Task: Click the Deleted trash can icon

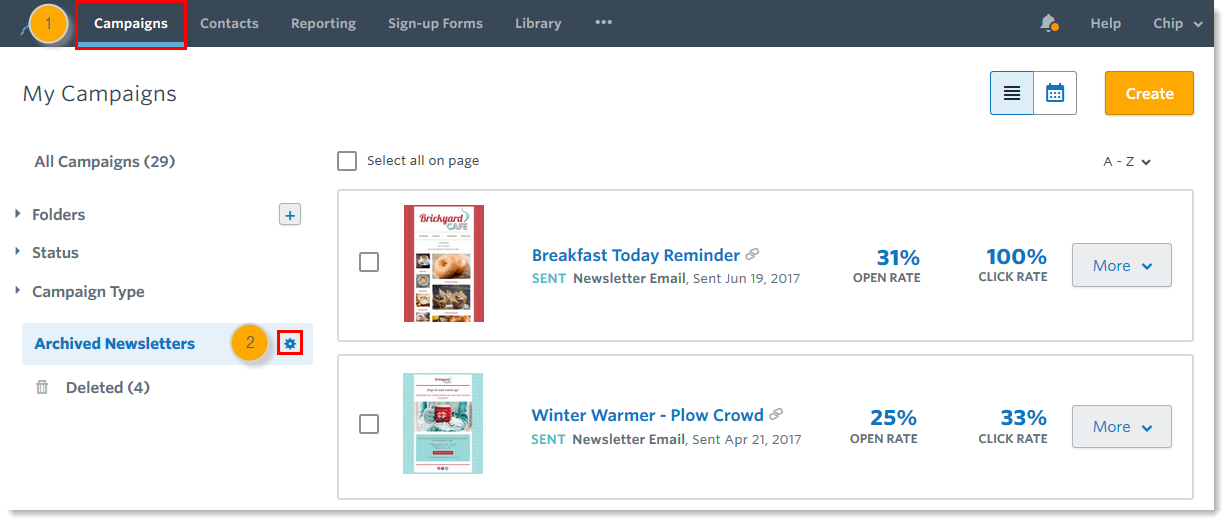Action: click(x=42, y=387)
